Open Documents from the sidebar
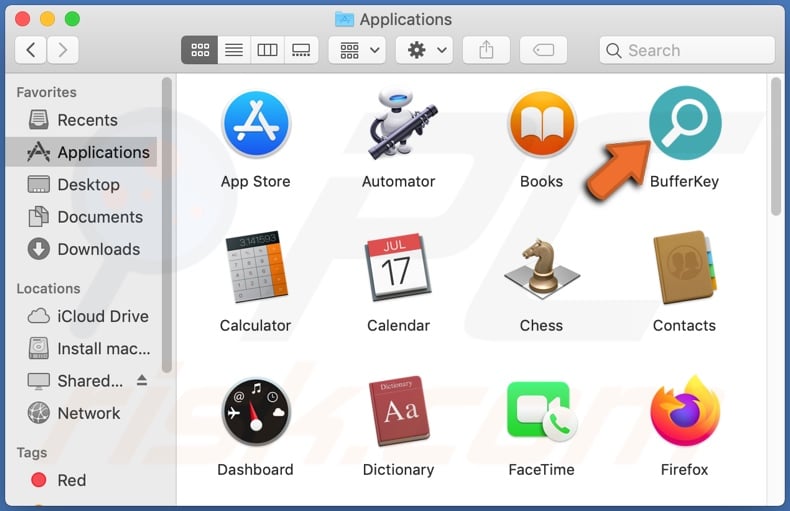Image resolution: width=790 pixels, height=511 pixels. 82,217
